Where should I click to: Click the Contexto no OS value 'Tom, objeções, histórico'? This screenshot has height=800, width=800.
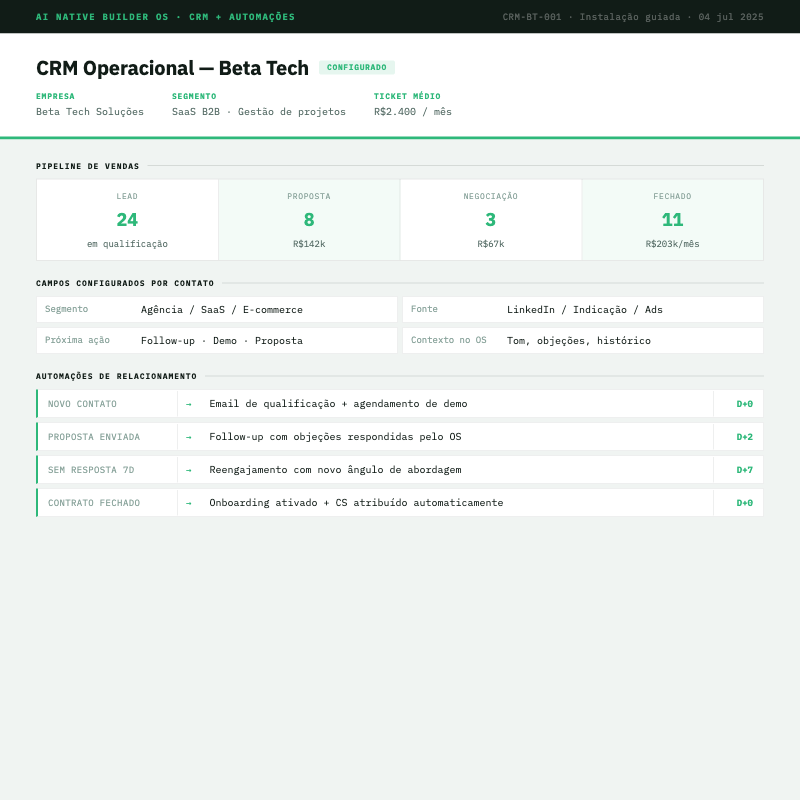click(x=579, y=341)
